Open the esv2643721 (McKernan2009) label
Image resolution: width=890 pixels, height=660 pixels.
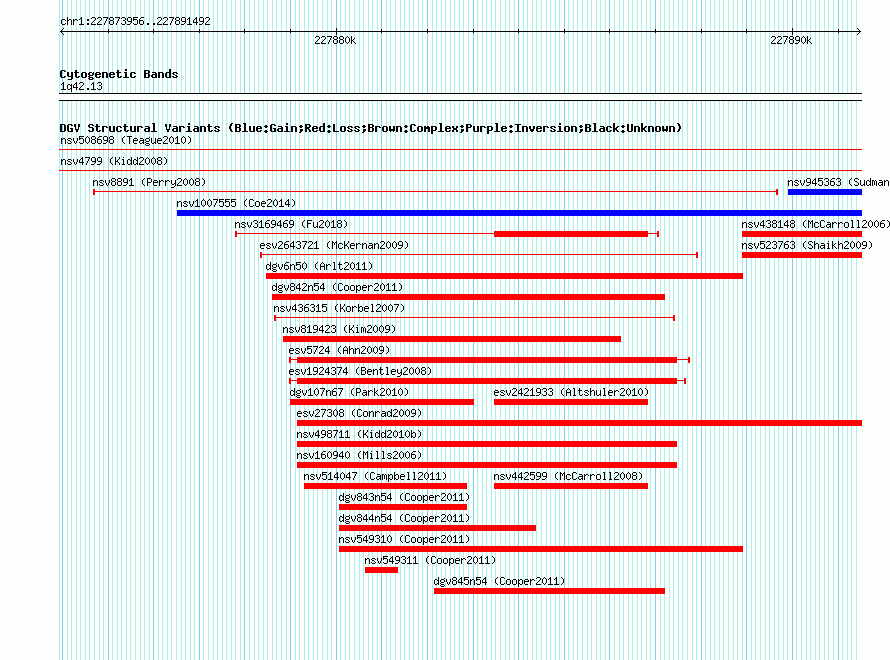pyautogui.click(x=334, y=245)
